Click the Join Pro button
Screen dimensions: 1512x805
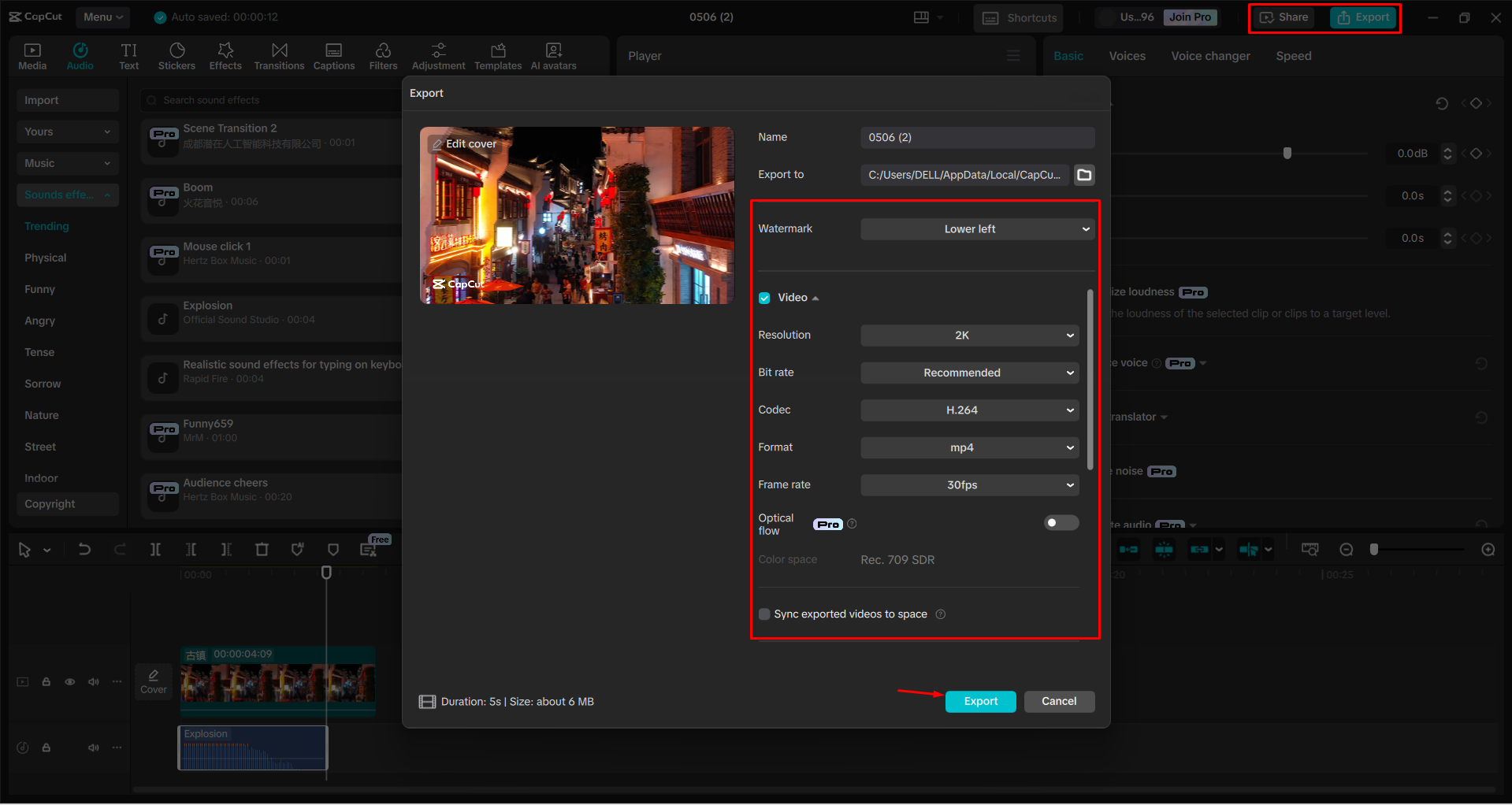(1190, 17)
